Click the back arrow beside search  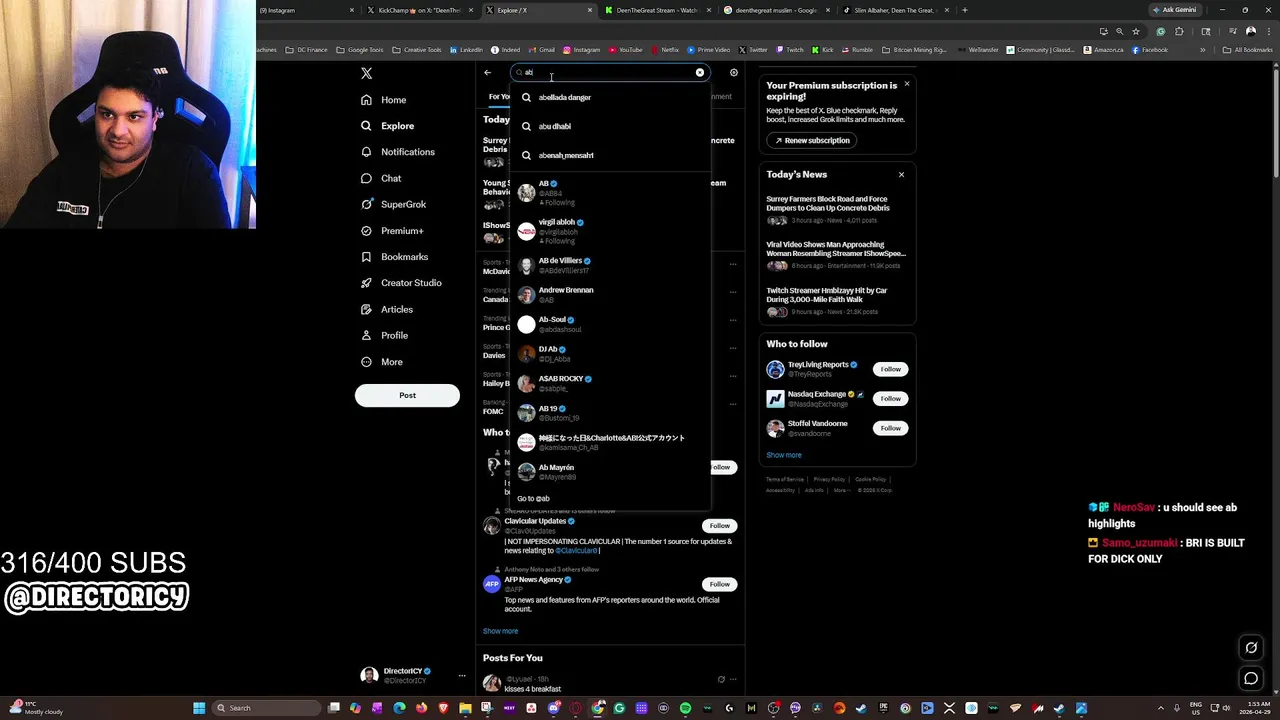pos(488,72)
